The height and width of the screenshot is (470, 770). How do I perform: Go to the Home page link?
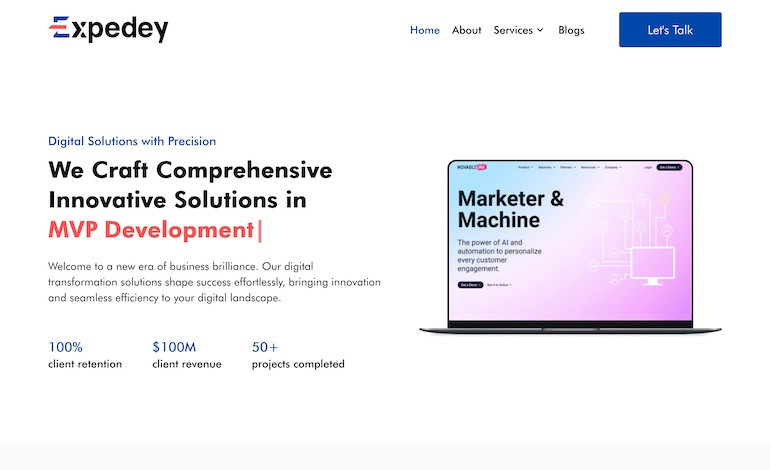coord(424,30)
